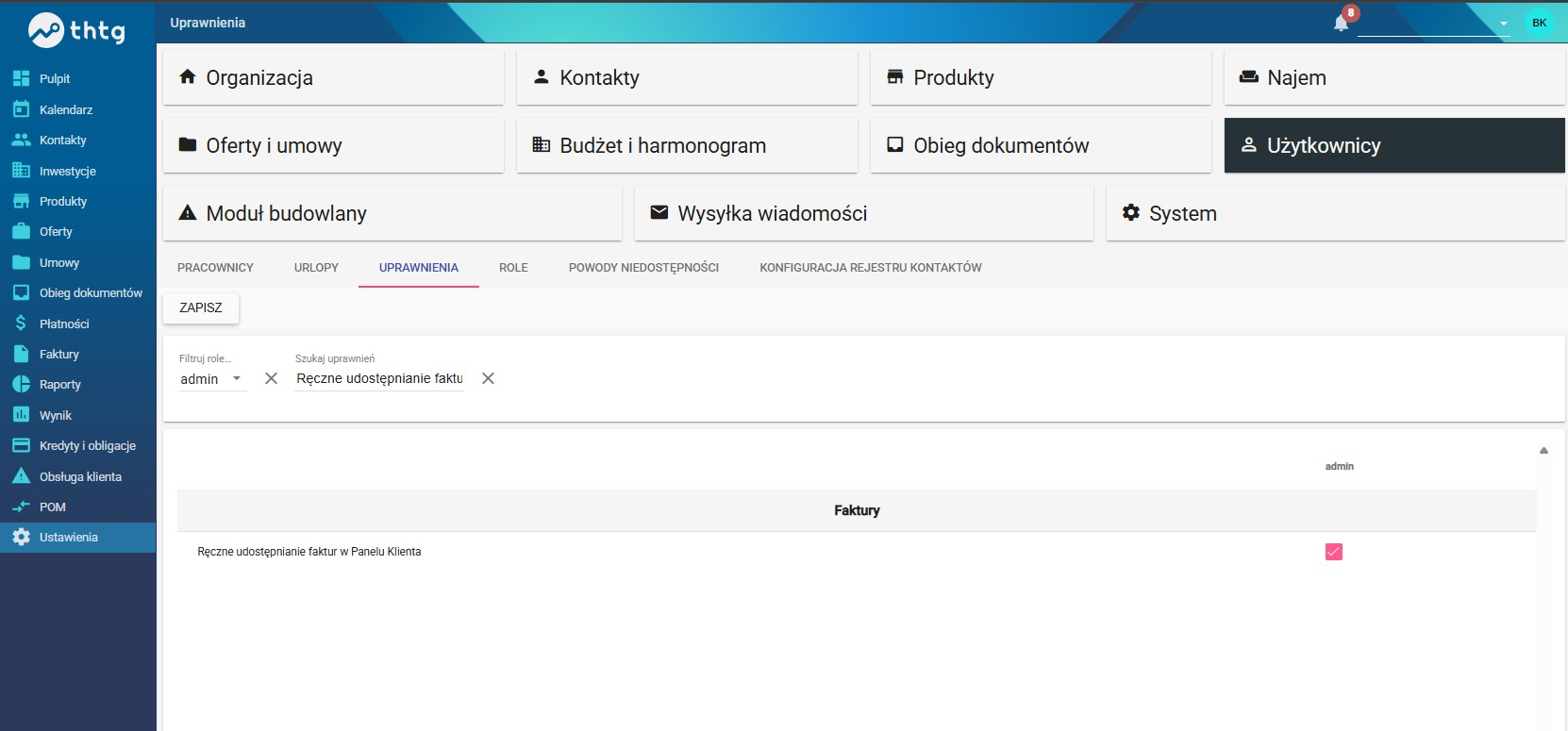
Task: Click the Kredyty i obligacje card icon
Action: pos(21,445)
